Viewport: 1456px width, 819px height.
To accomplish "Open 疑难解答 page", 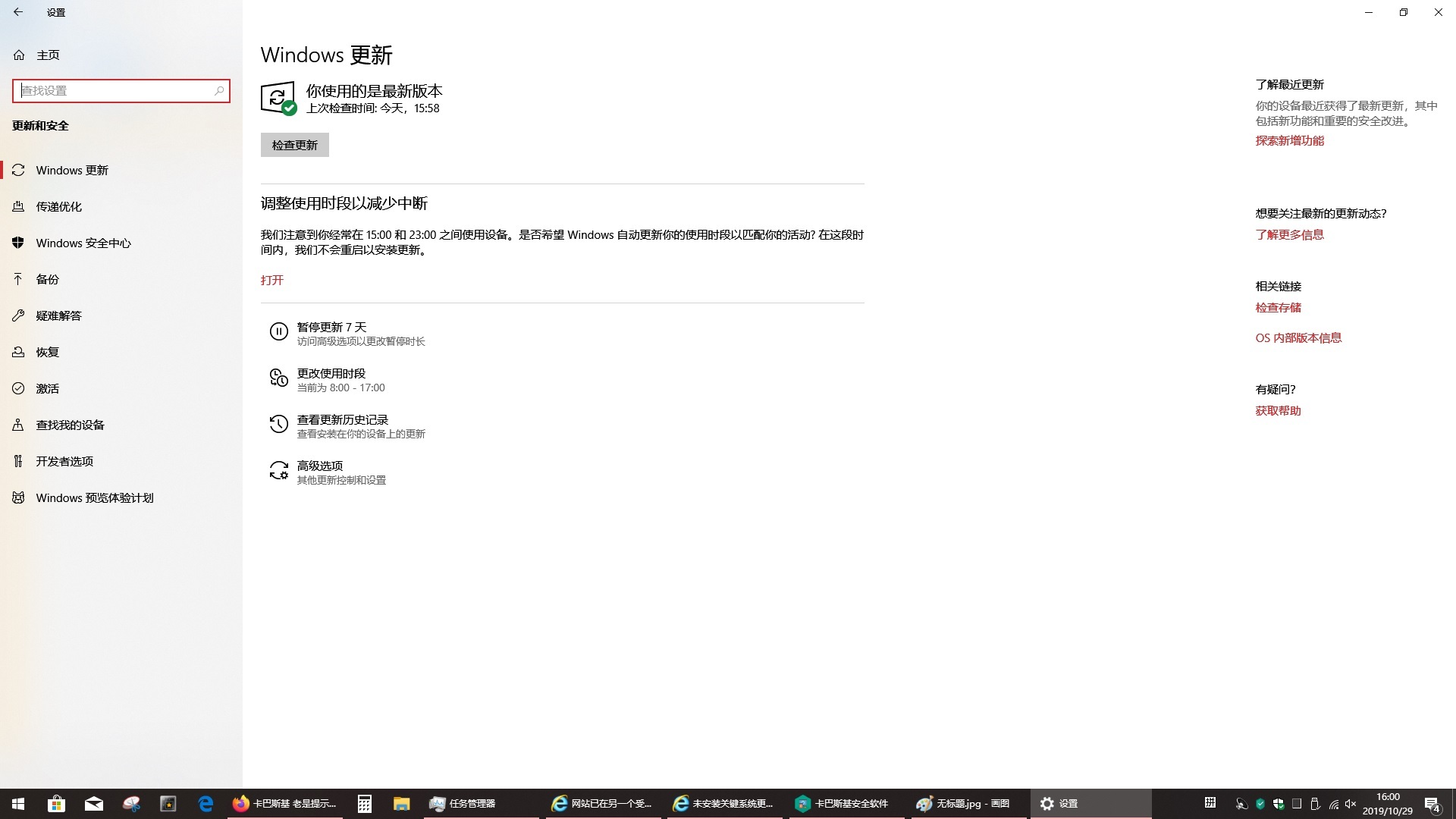I will point(121,316).
